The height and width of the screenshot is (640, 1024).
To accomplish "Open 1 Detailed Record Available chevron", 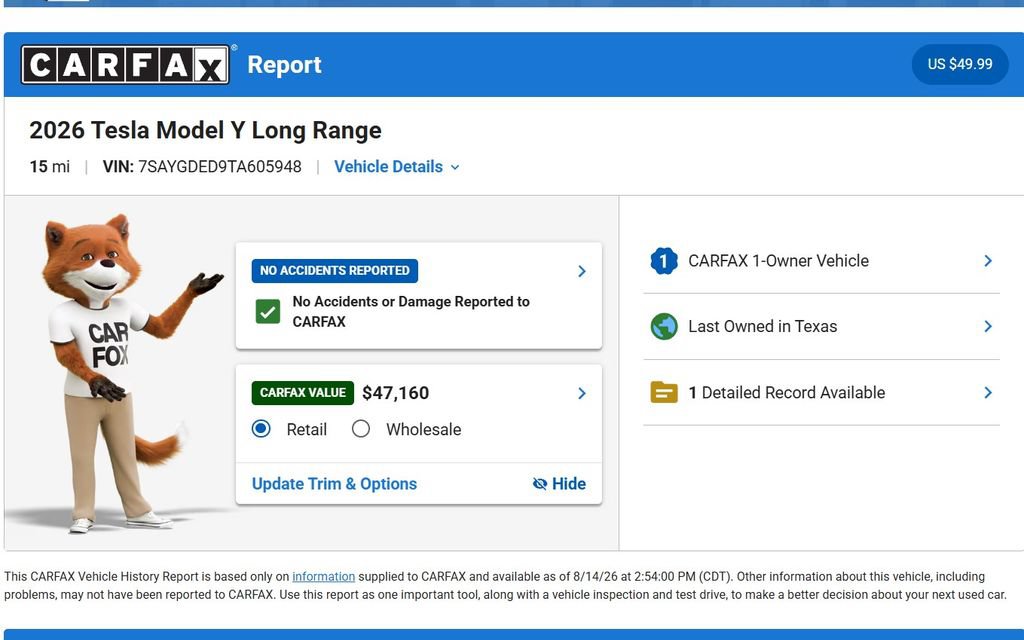I will [987, 392].
